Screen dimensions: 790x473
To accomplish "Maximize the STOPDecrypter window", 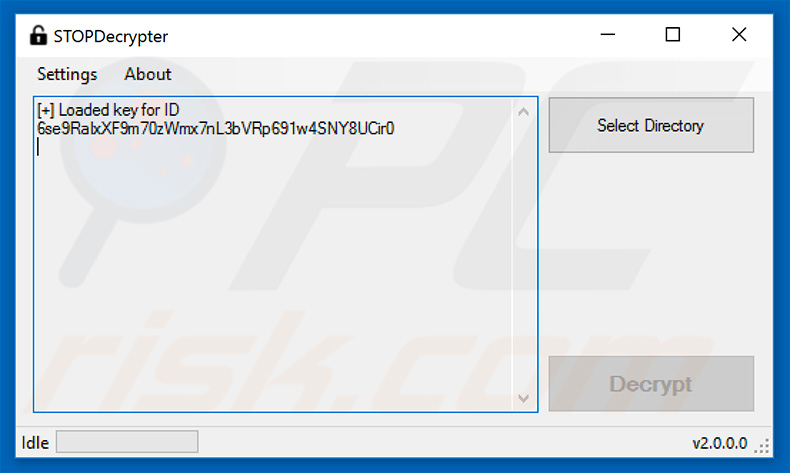I will tap(673, 35).
